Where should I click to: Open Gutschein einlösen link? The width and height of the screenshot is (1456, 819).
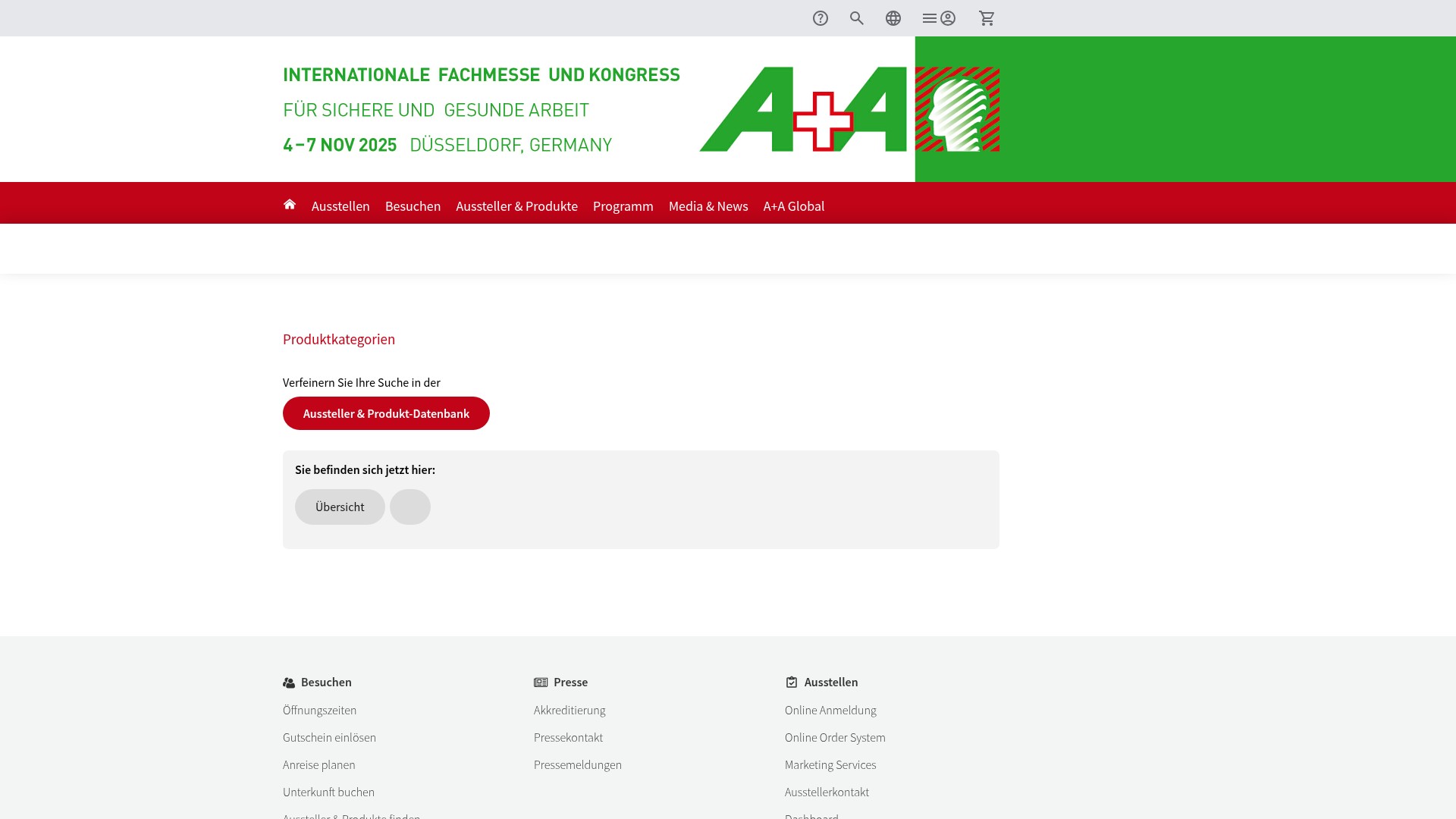(329, 737)
